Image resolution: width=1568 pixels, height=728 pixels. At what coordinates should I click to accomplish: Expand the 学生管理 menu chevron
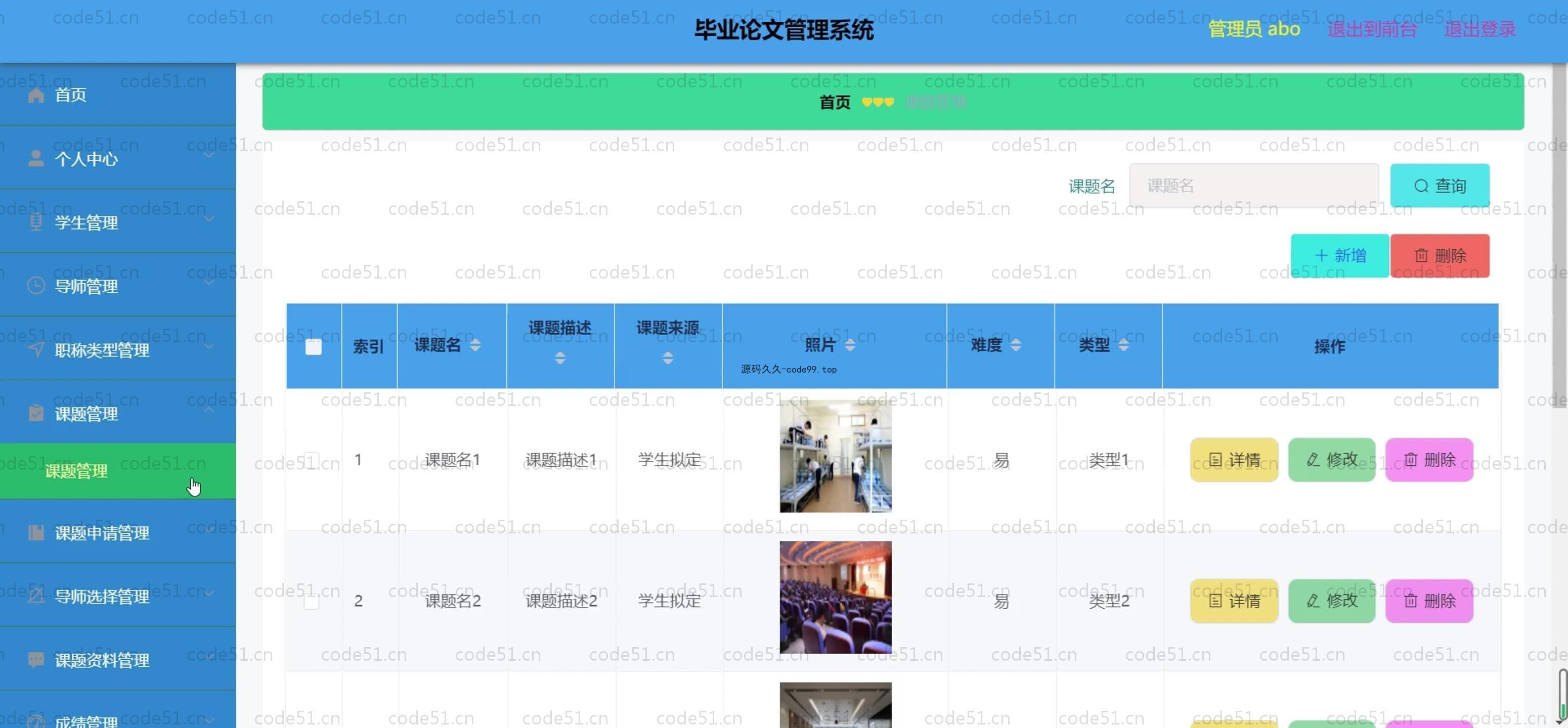point(209,219)
